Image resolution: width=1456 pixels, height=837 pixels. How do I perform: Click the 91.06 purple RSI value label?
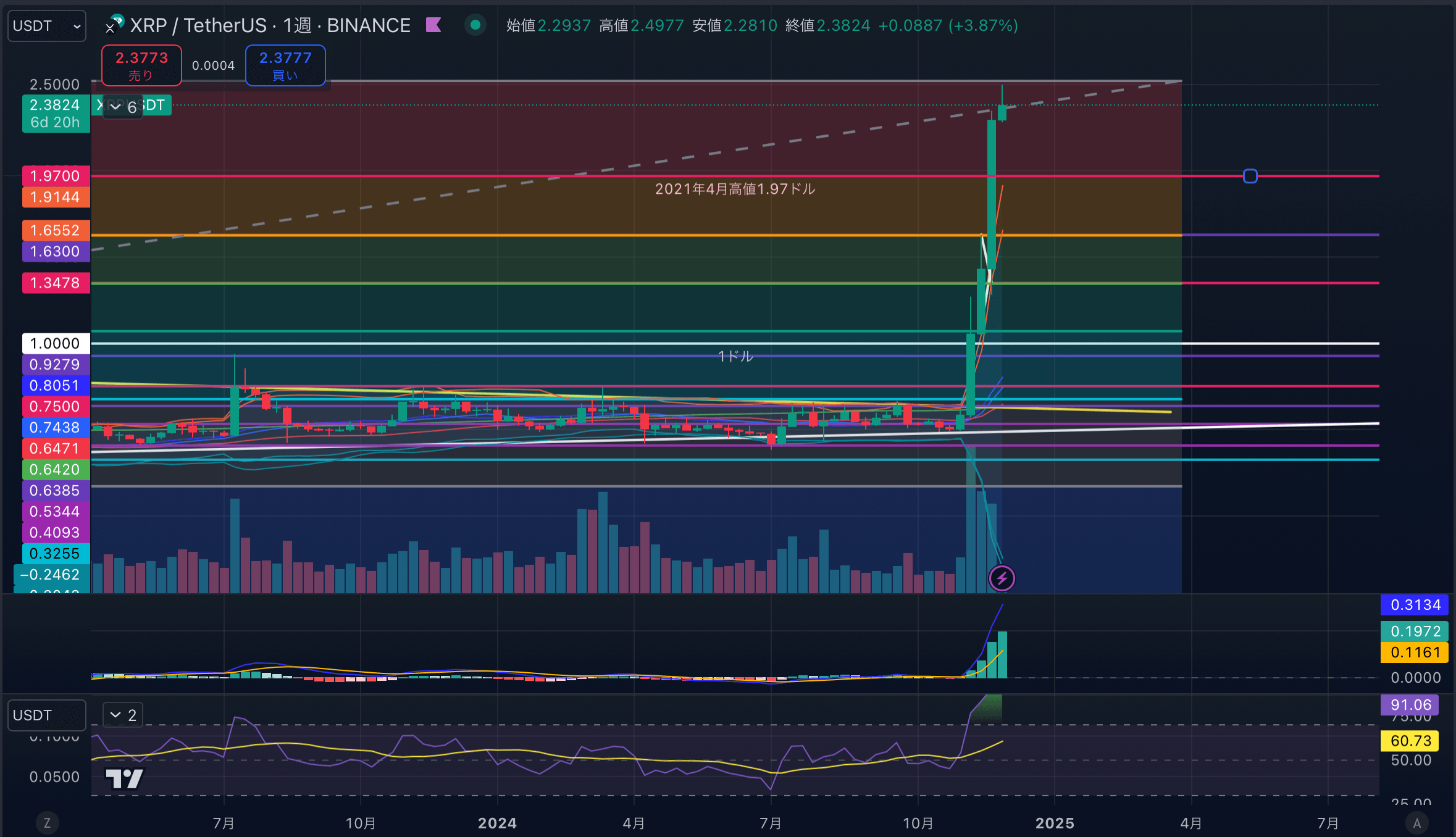click(x=1410, y=704)
